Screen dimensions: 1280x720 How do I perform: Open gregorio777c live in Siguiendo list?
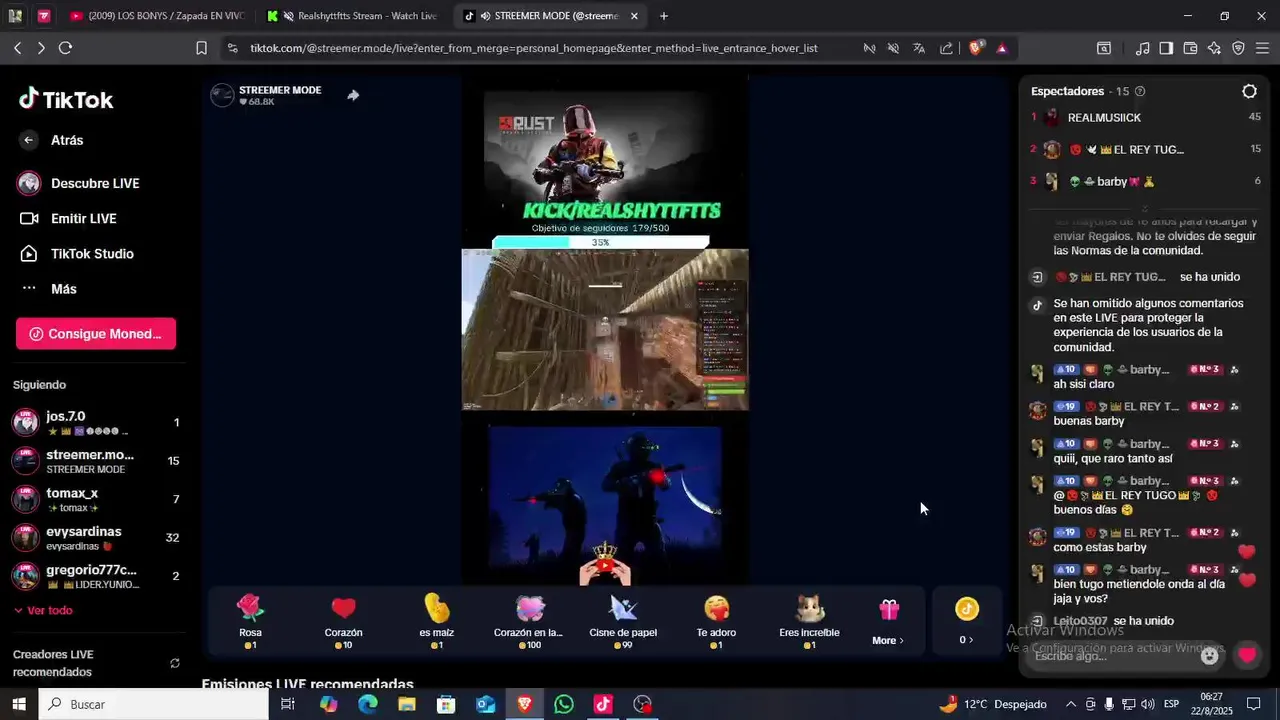pos(96,576)
